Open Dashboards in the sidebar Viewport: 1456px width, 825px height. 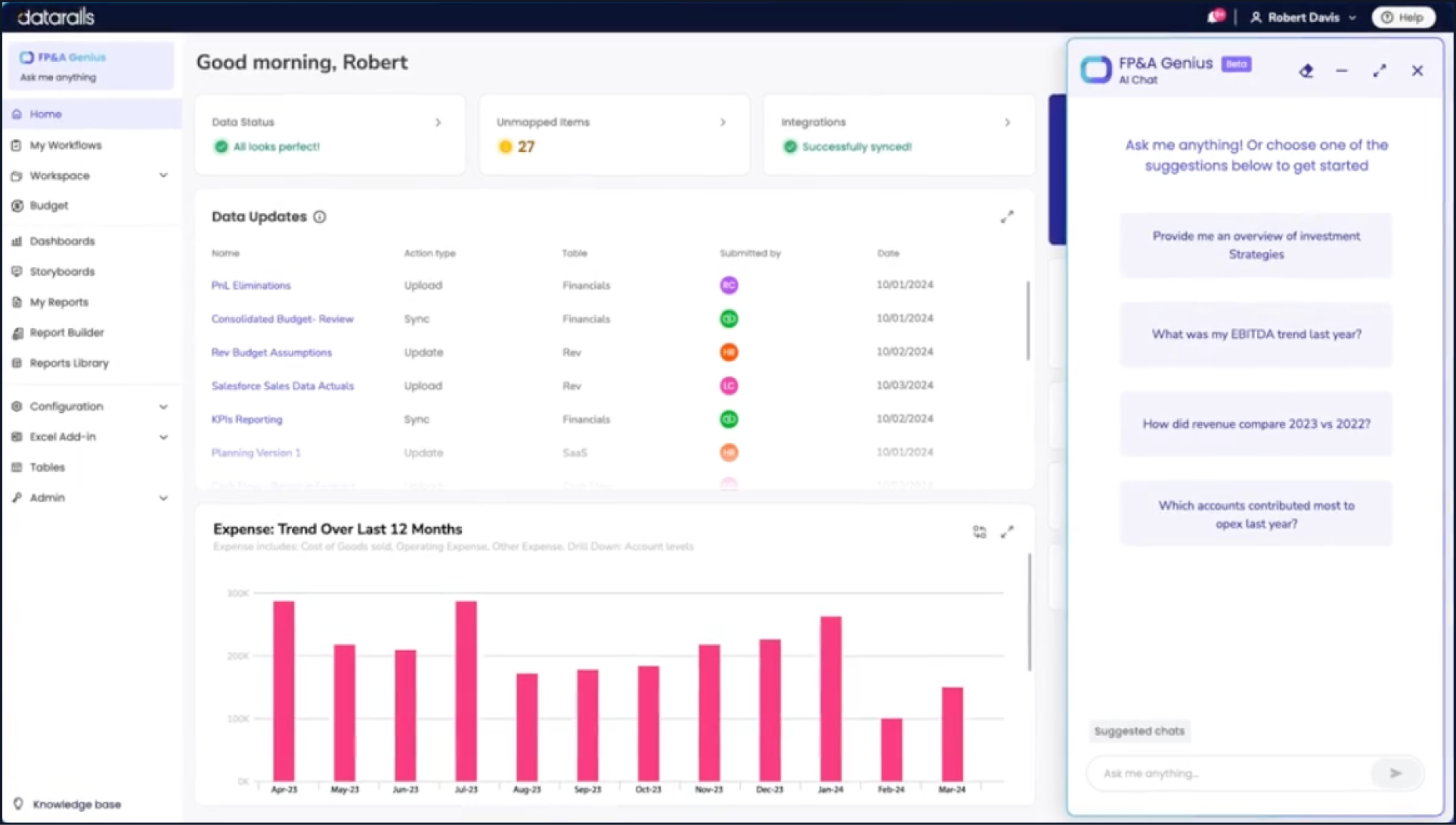click(62, 241)
